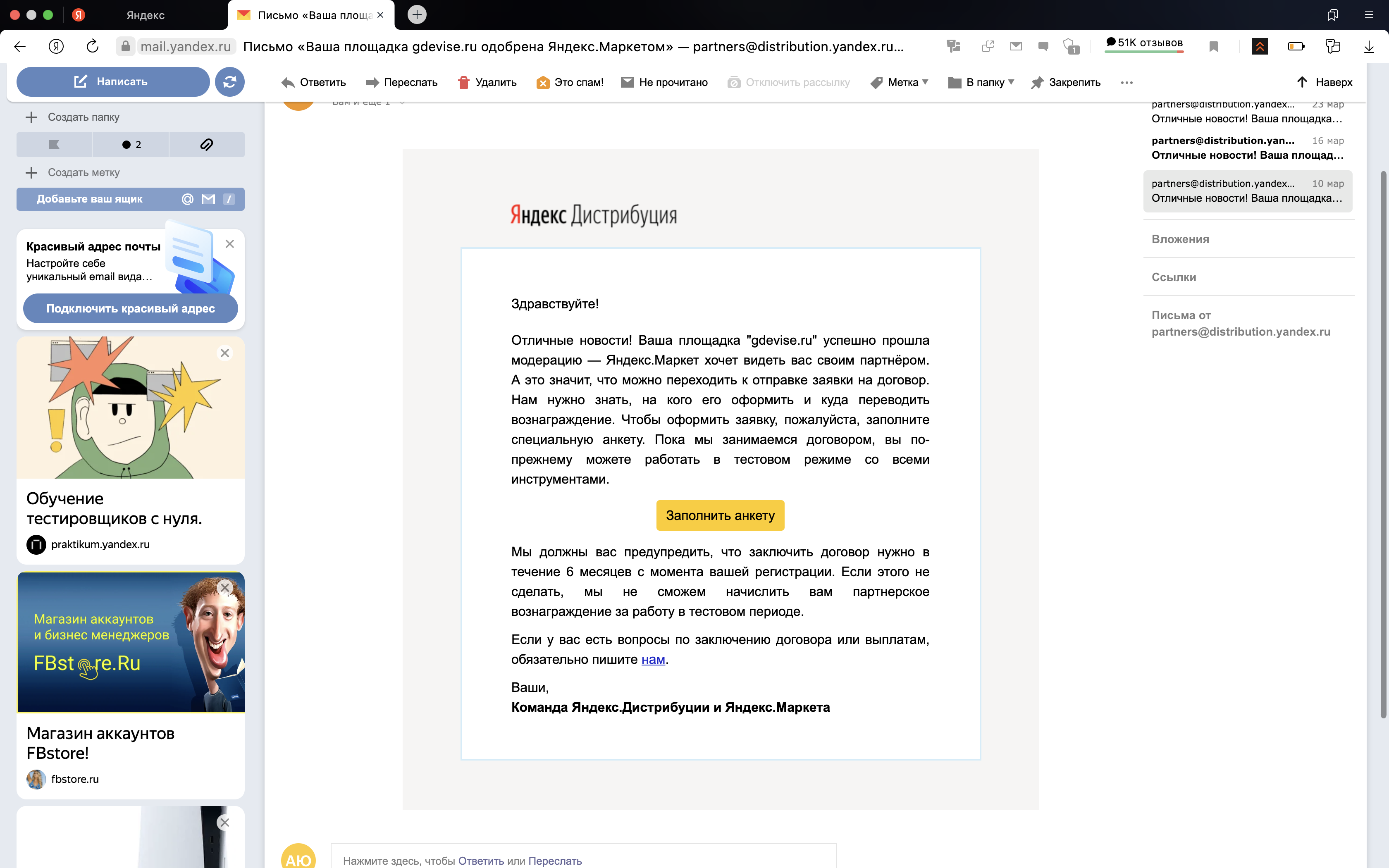Click browser bookmark icon in address bar

[1213, 46]
